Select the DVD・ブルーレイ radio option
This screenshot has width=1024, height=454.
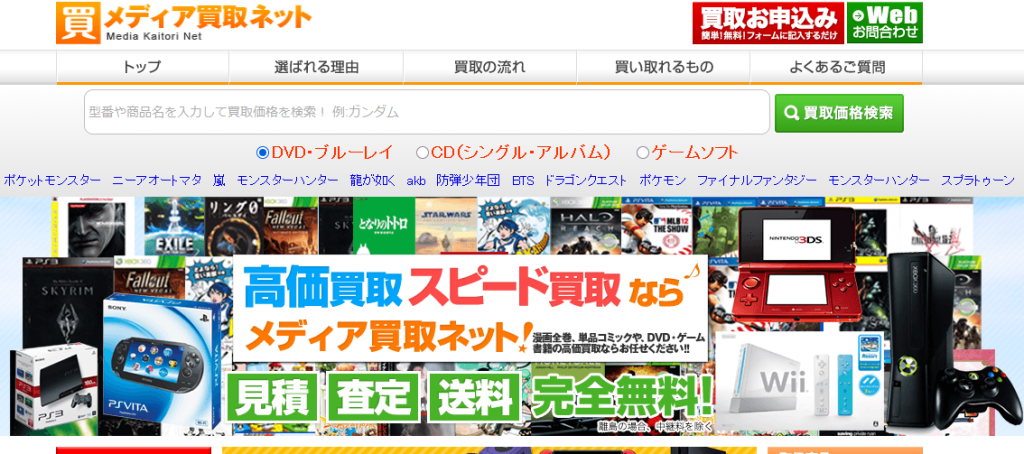(263, 153)
